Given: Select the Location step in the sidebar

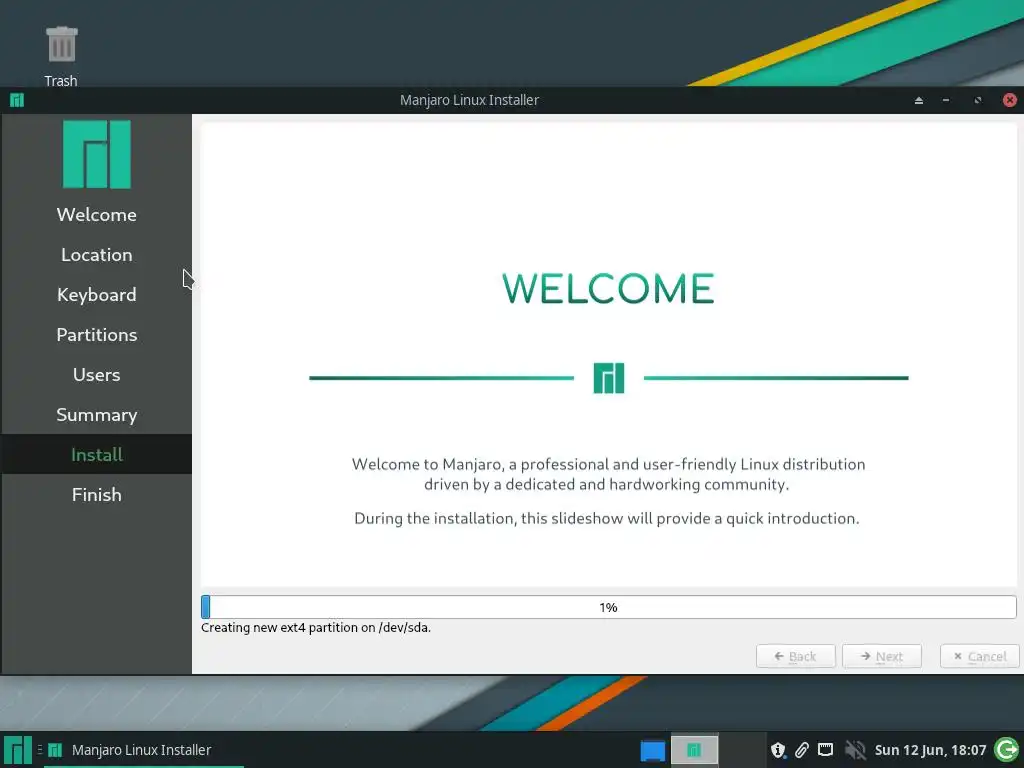Looking at the screenshot, I should pyautogui.click(x=97, y=255).
